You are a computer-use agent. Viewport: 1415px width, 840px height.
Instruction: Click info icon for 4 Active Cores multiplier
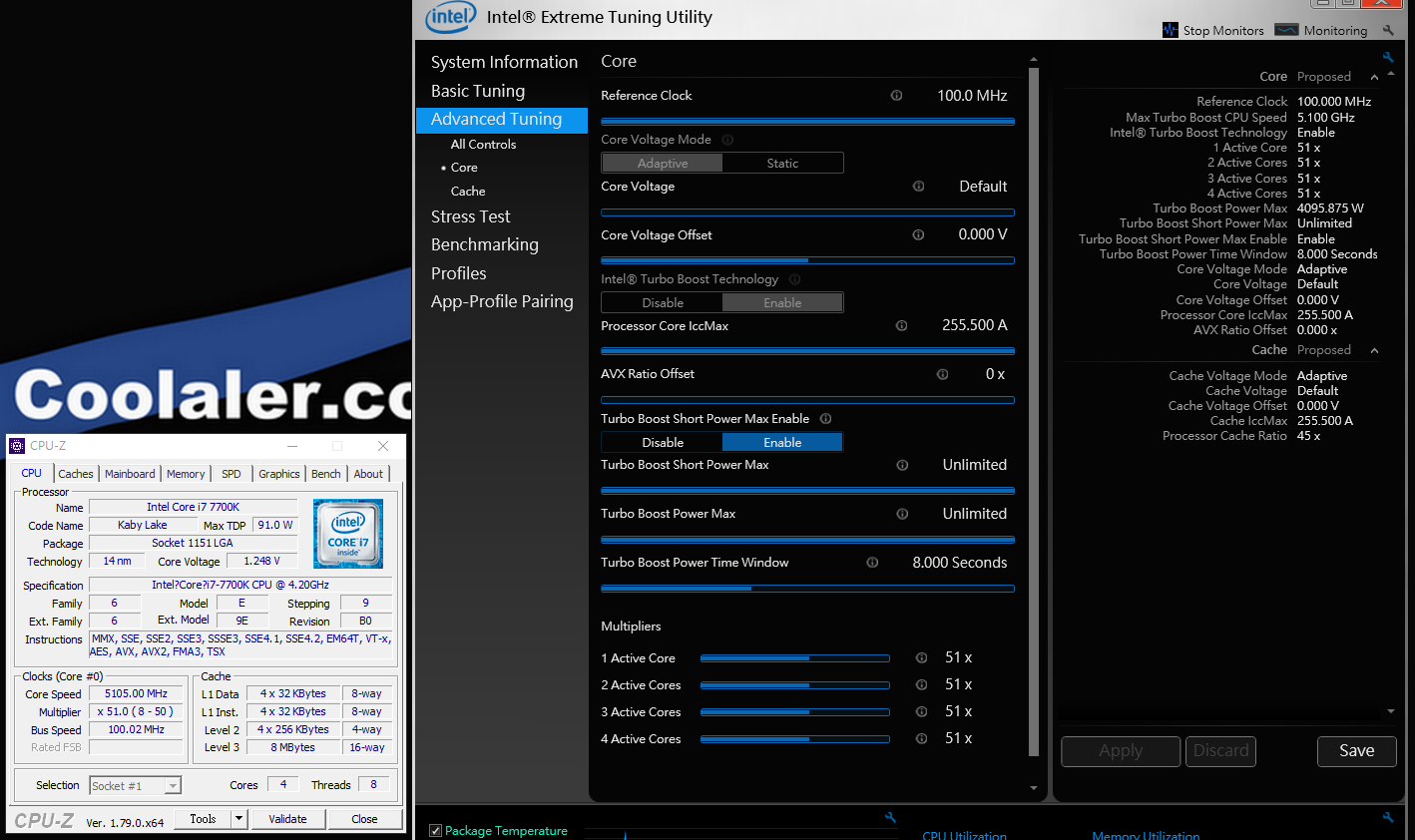(x=922, y=739)
